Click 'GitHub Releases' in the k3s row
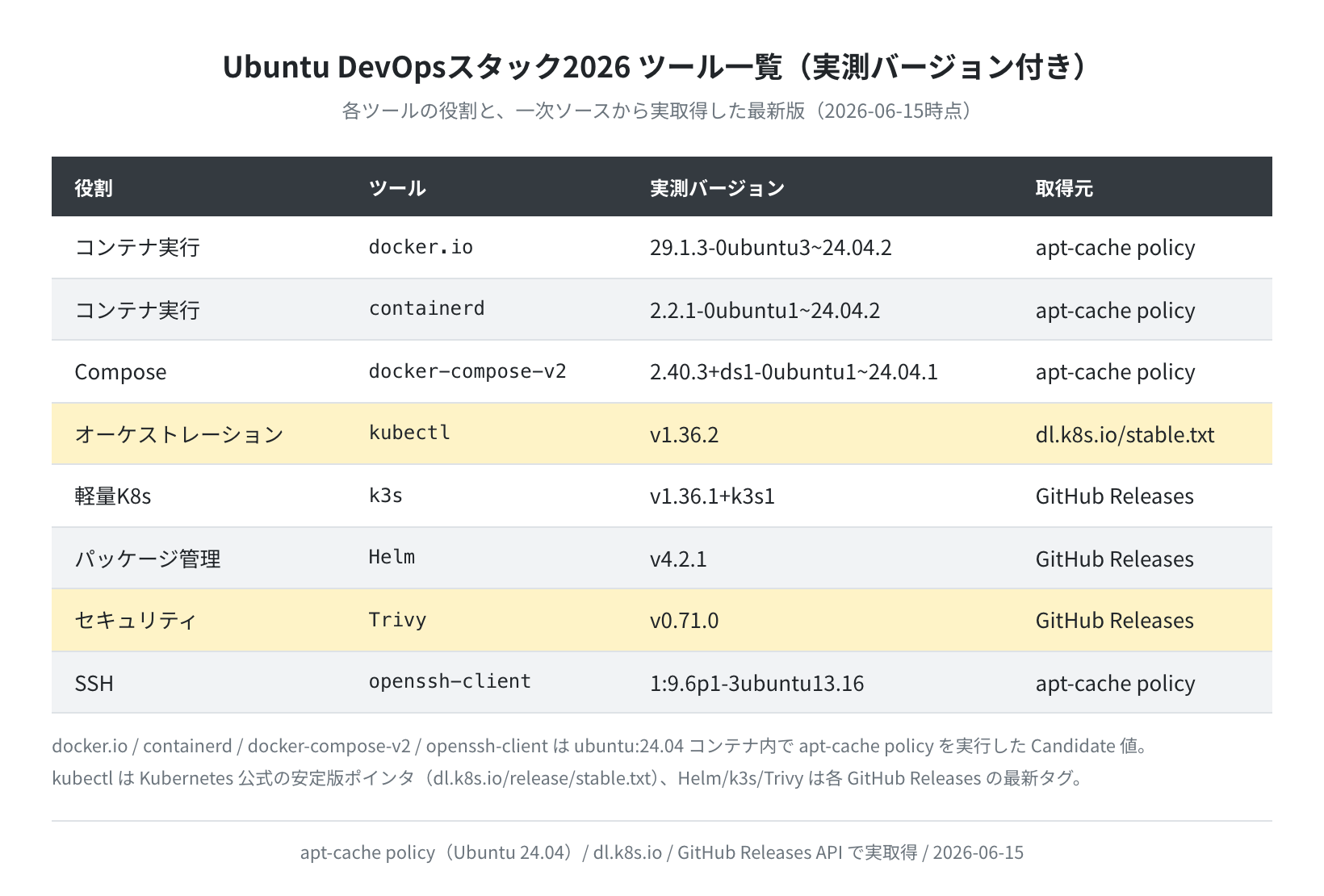 tap(1114, 496)
